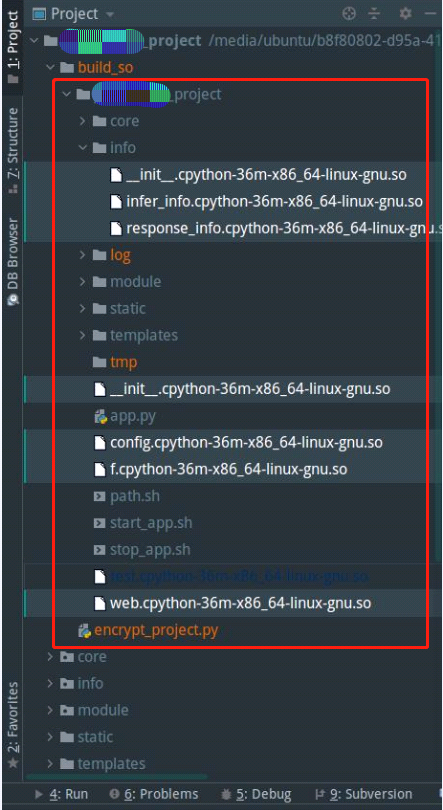Open the 7: Structure side tab
The width and height of the screenshot is (443, 810).
[x=12, y=150]
